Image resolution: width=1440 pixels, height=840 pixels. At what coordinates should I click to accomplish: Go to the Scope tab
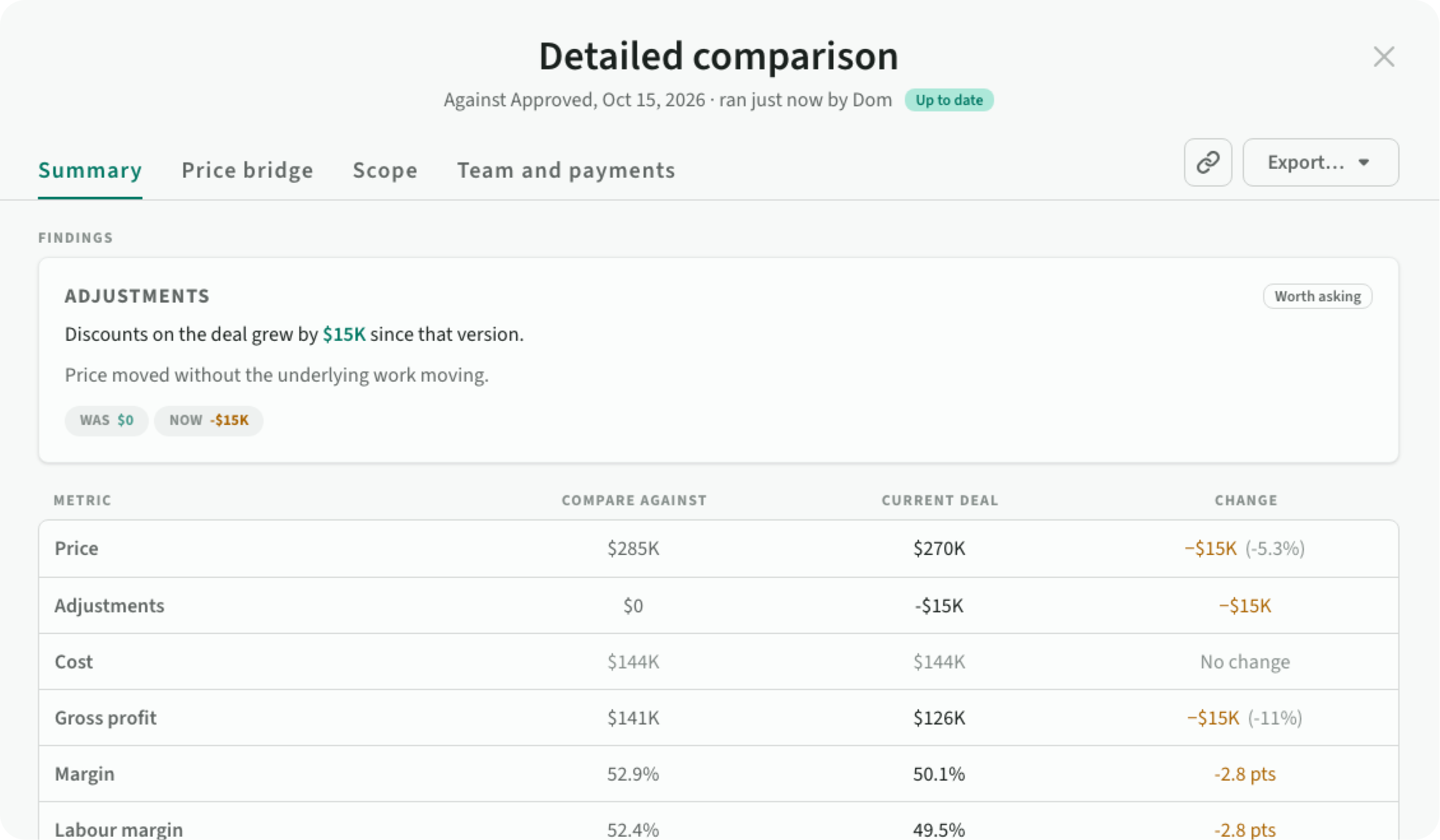tap(385, 170)
